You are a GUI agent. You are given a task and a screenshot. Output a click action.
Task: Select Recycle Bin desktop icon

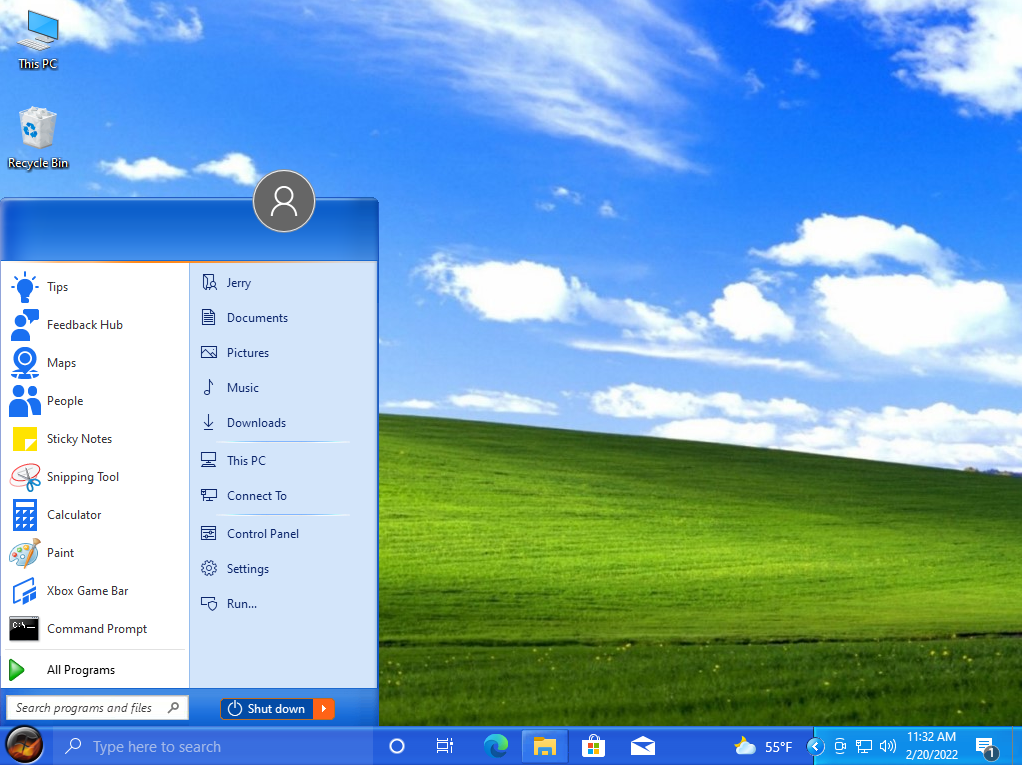pyautogui.click(x=38, y=139)
